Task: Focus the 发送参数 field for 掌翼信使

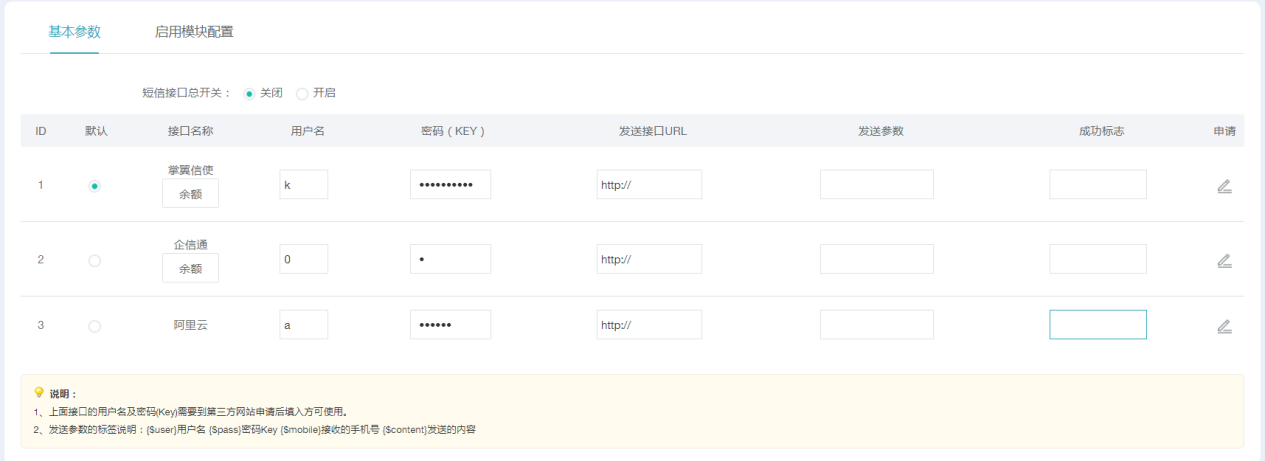Action: (876, 185)
